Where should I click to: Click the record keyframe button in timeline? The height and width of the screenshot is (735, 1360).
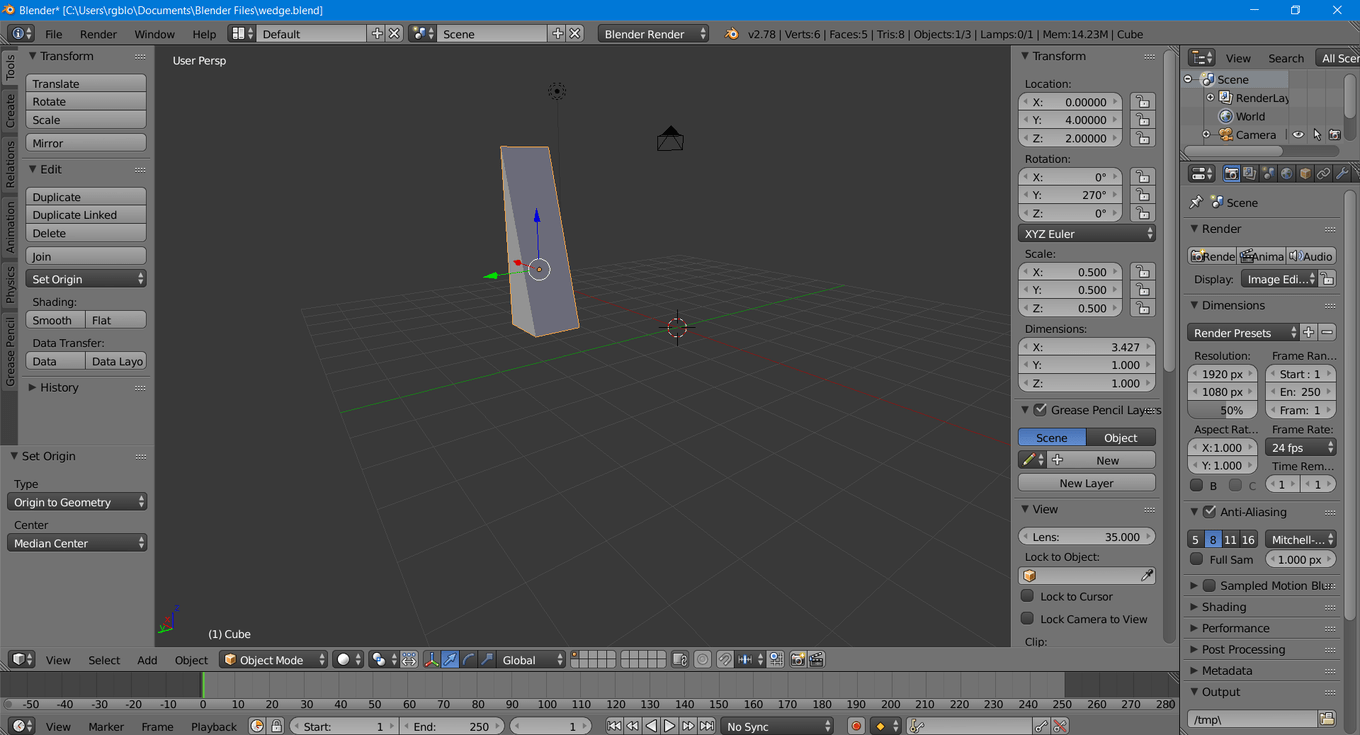tap(856, 726)
